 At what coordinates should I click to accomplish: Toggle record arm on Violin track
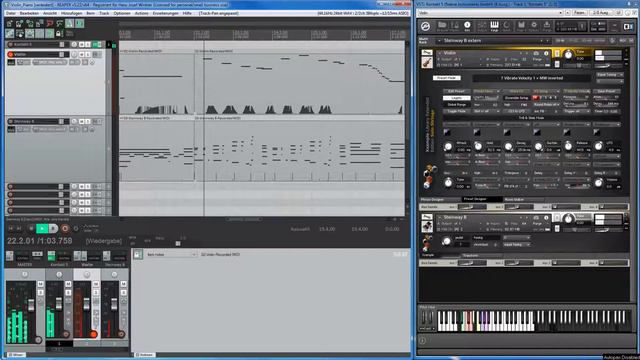click(10, 54)
